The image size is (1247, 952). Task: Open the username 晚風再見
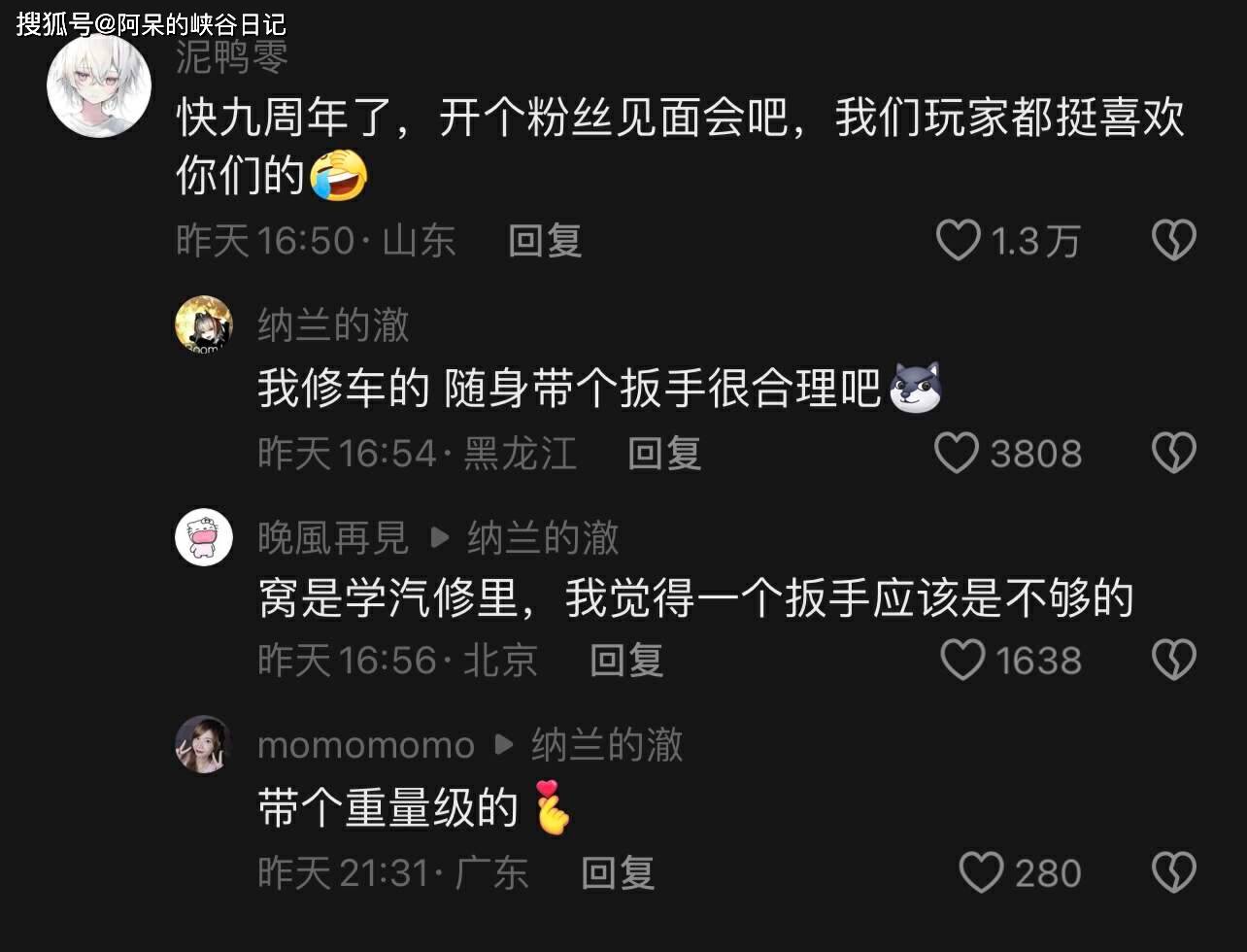(333, 537)
